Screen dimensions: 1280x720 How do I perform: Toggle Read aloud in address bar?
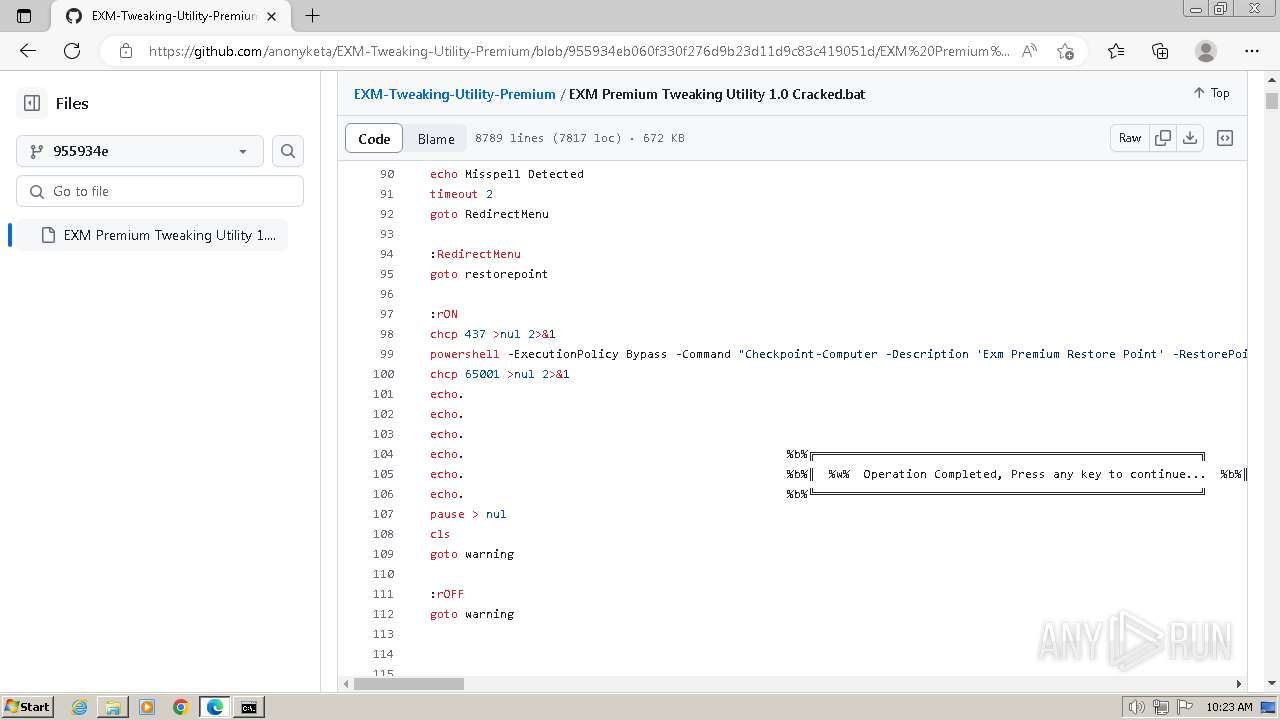point(1029,51)
